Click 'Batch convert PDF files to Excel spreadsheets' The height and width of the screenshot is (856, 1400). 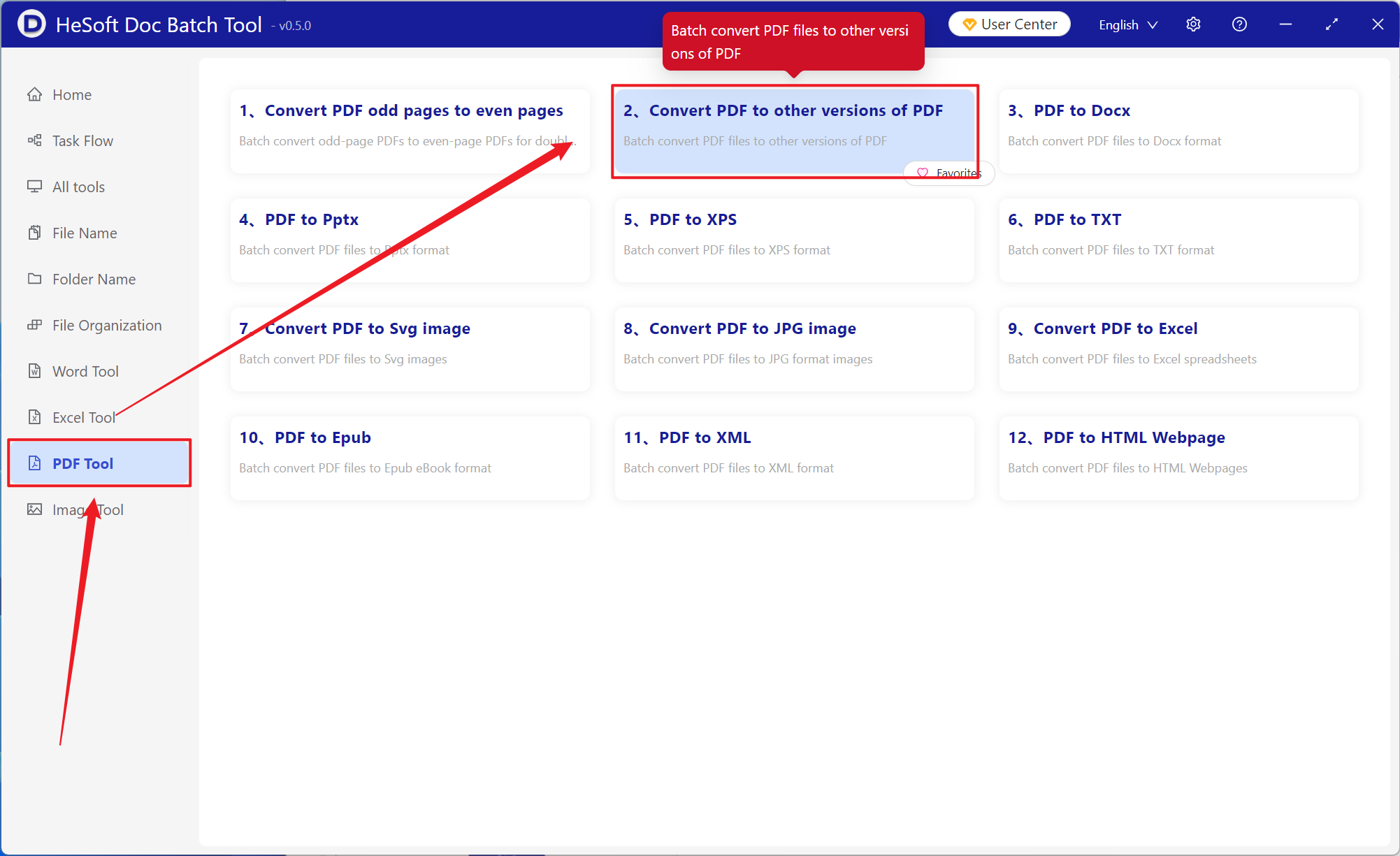tap(1132, 358)
